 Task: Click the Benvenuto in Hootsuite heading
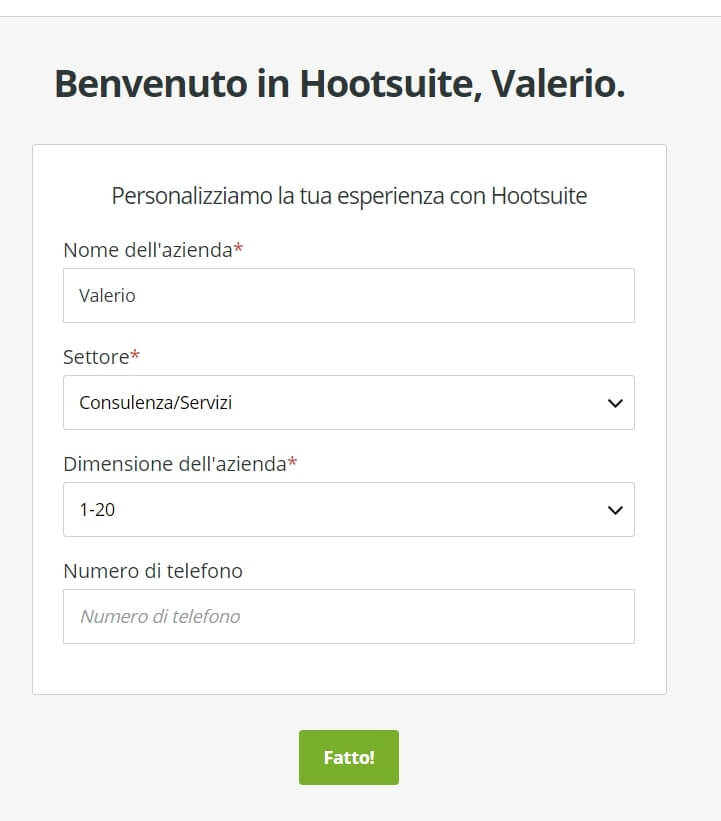click(340, 85)
